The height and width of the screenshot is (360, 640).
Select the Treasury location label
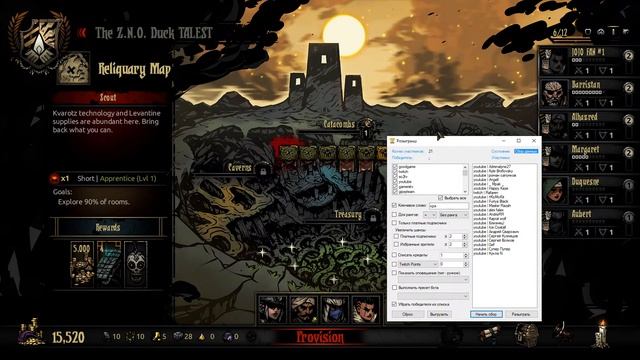pos(348,214)
